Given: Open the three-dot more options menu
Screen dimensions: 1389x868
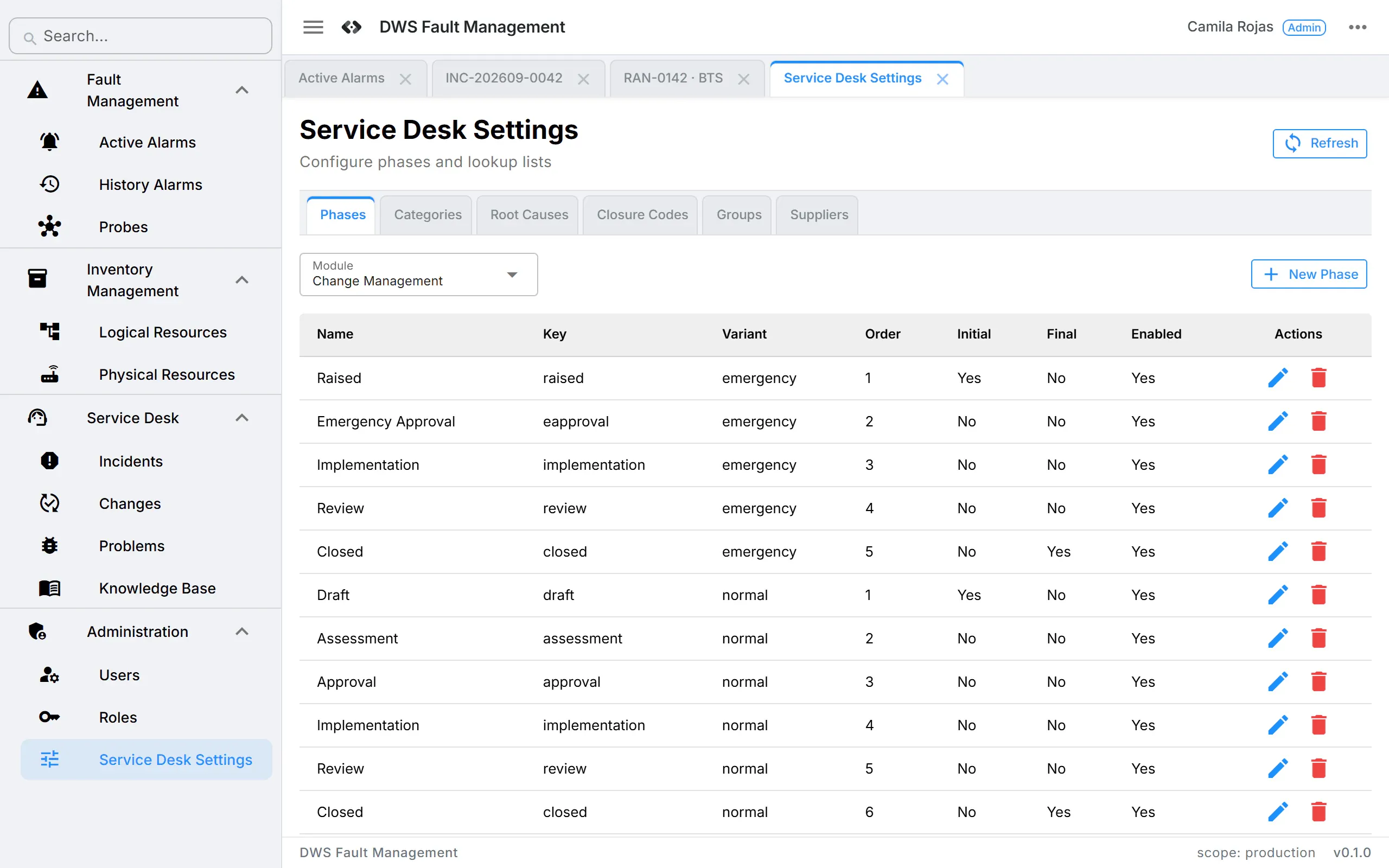Looking at the screenshot, I should coord(1358,27).
